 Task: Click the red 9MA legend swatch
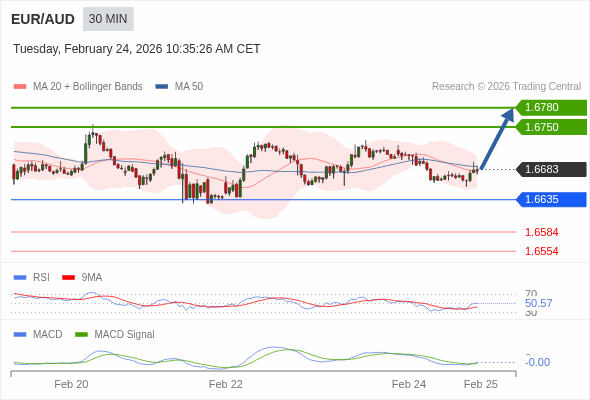pos(68,278)
